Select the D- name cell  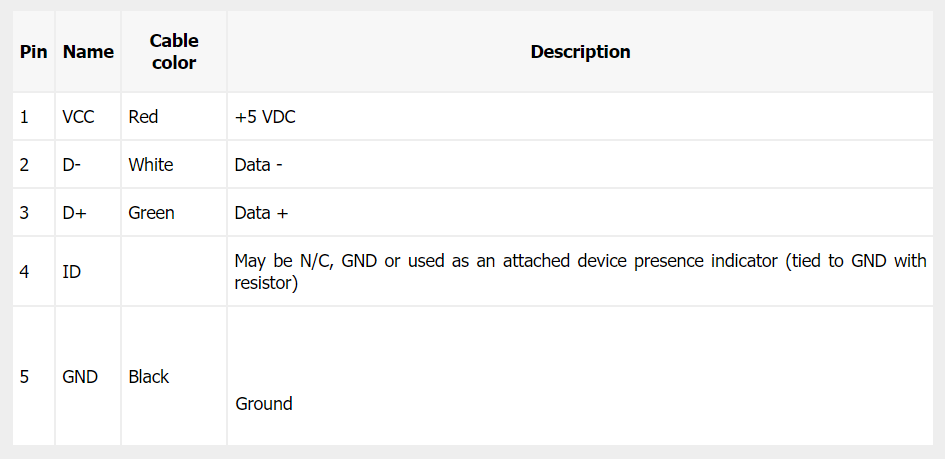72,165
